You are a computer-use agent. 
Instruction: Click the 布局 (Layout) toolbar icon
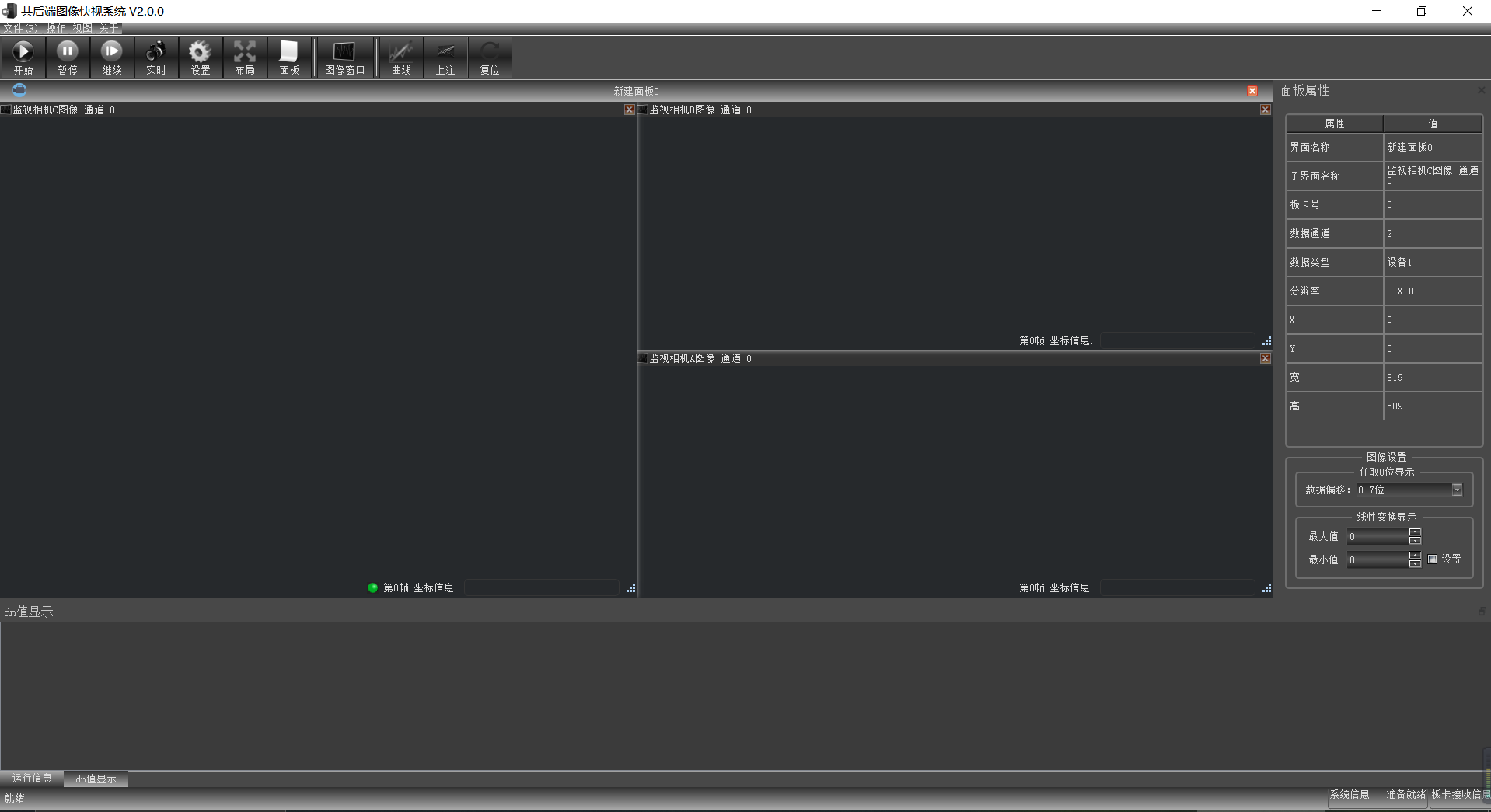pos(245,58)
